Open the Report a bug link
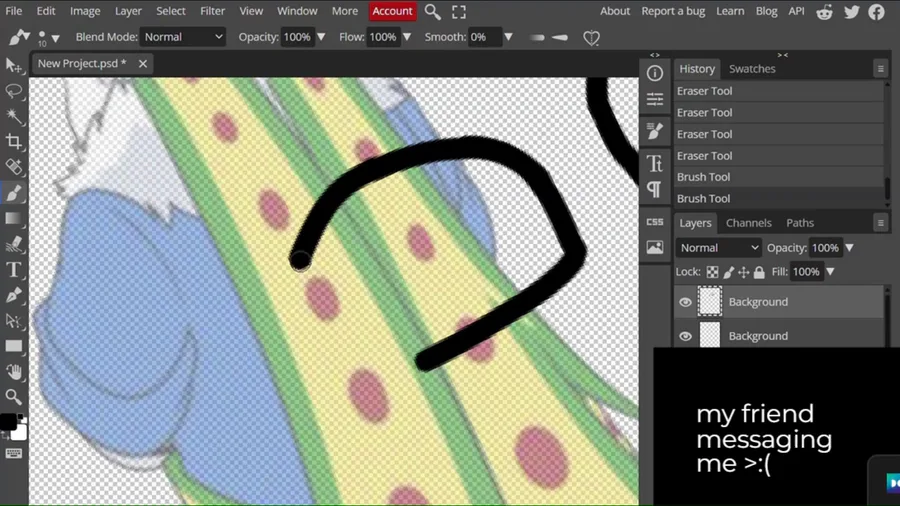This screenshot has height=506, width=900. tap(673, 11)
